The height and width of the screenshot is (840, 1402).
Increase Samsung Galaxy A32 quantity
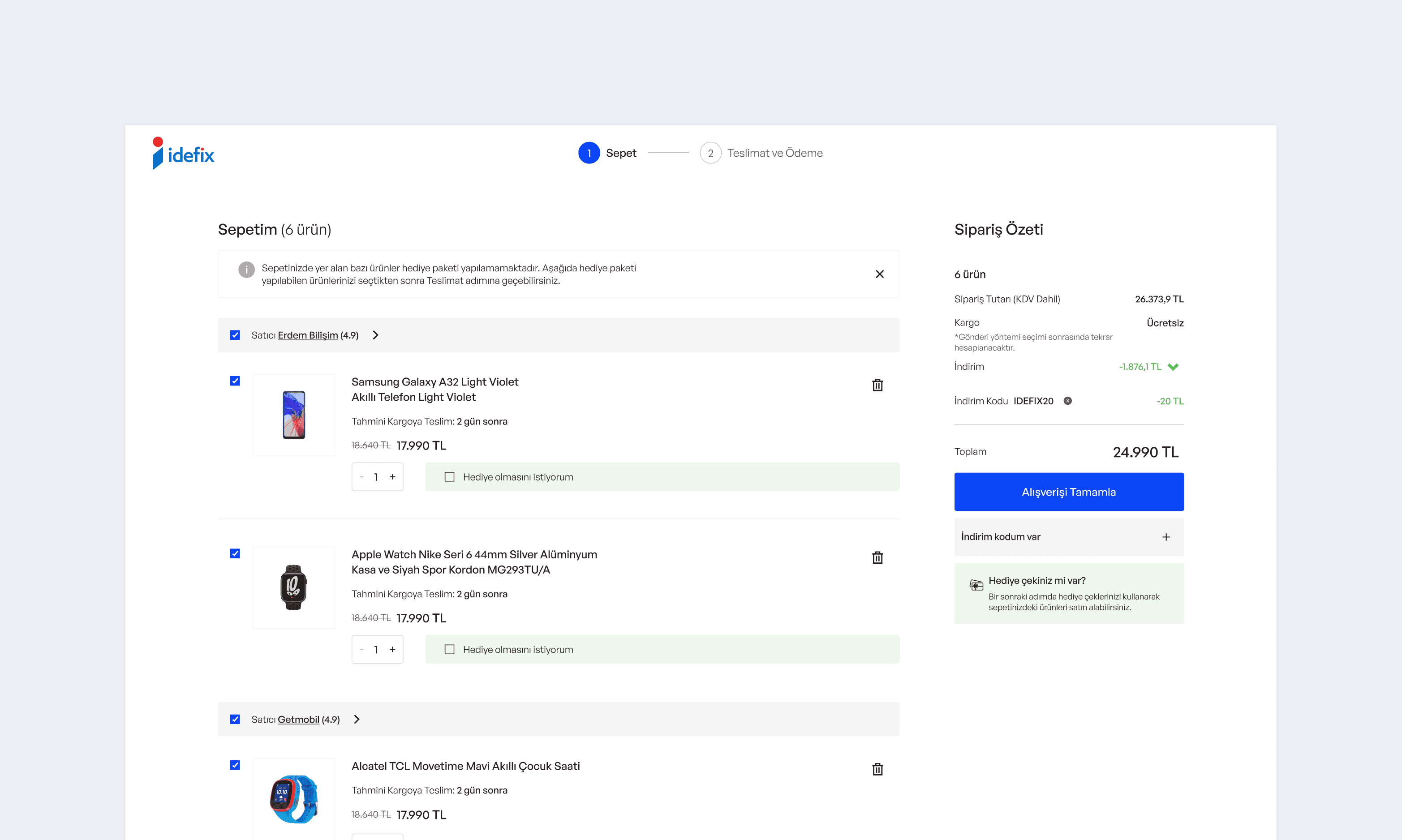click(392, 476)
